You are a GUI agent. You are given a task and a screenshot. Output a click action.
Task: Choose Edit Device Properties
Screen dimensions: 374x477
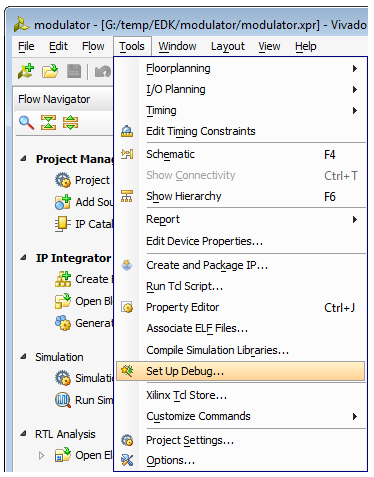240,241
